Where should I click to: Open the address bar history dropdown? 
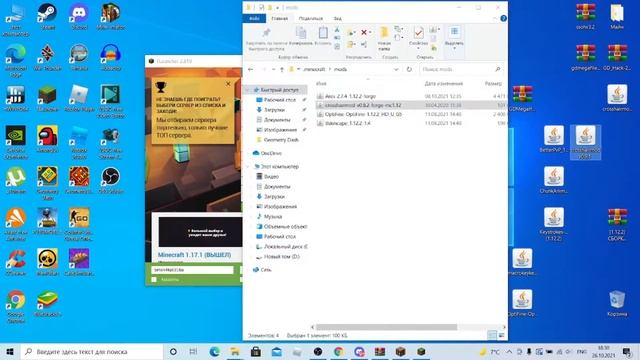pos(396,69)
